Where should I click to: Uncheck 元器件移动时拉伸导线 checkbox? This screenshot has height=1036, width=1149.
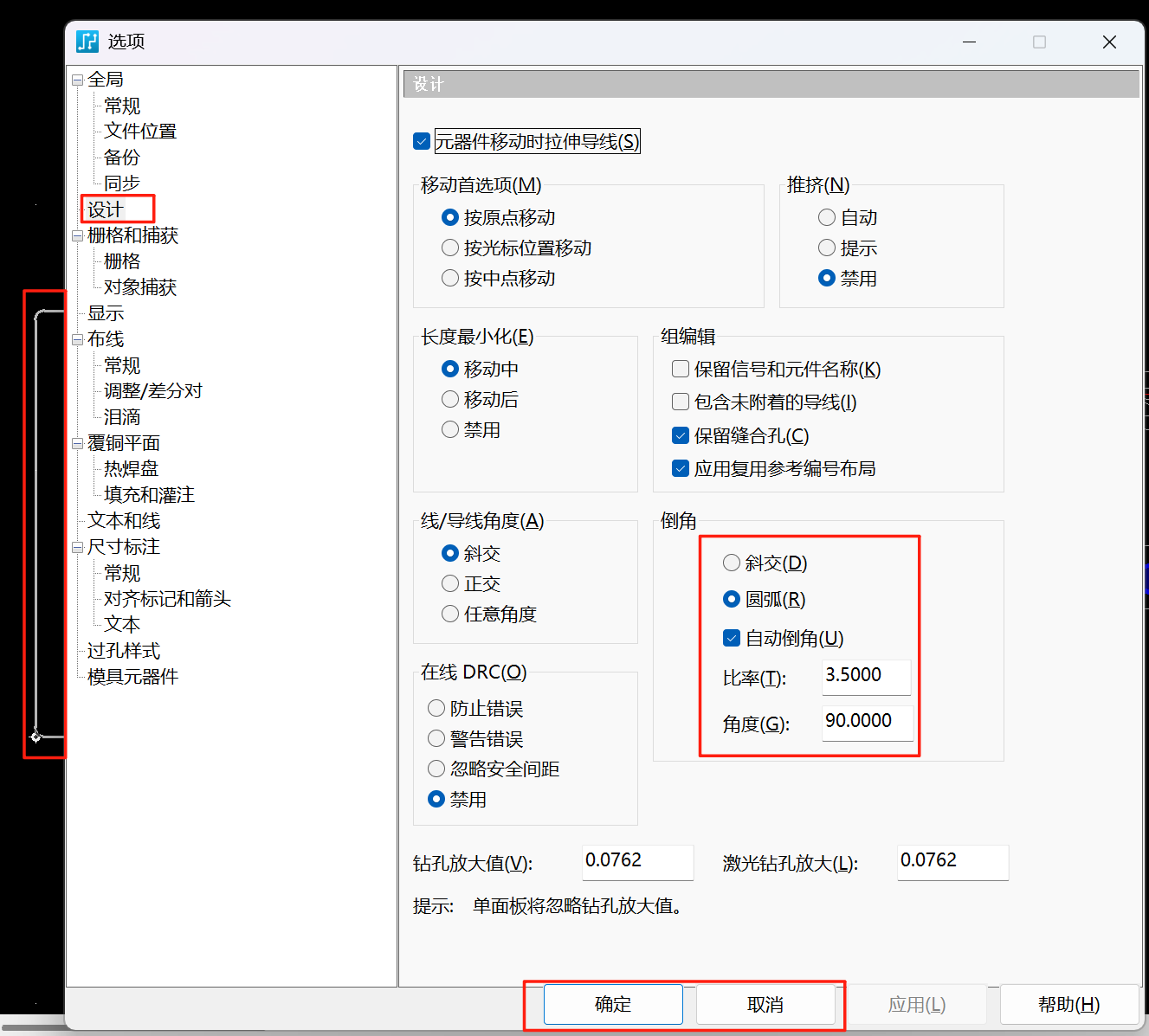[x=421, y=140]
